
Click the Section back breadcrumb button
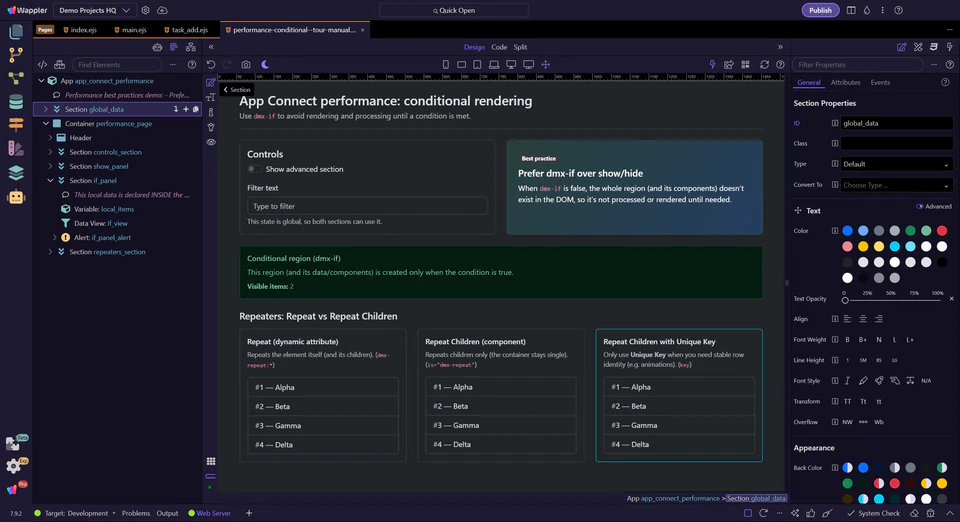click(x=236, y=89)
